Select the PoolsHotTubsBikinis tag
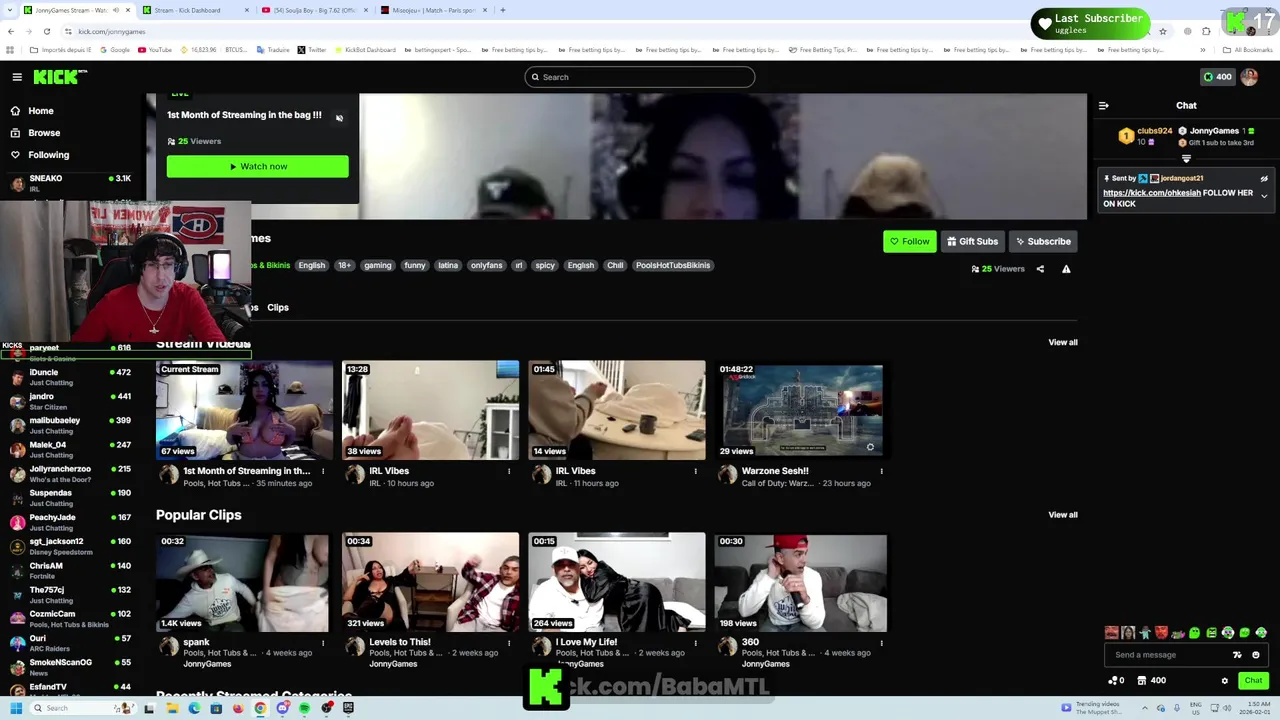The image size is (1280, 720). [x=673, y=265]
